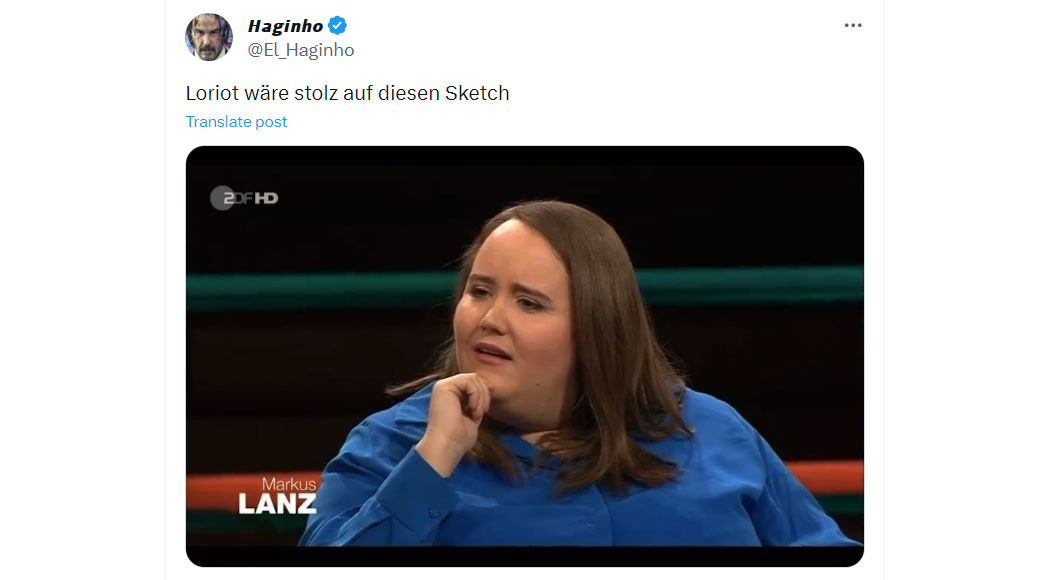Open the three-dot more options menu
1050x580 pixels.
[x=852, y=25]
